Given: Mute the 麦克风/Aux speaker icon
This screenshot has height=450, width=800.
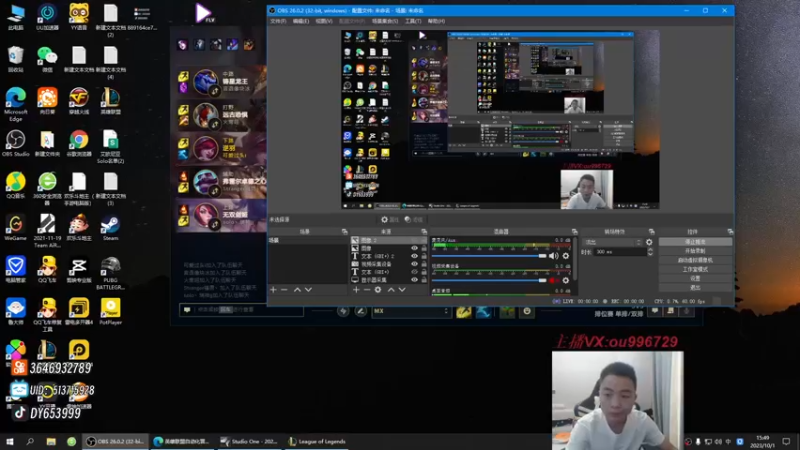Looking at the screenshot, I should [554, 256].
